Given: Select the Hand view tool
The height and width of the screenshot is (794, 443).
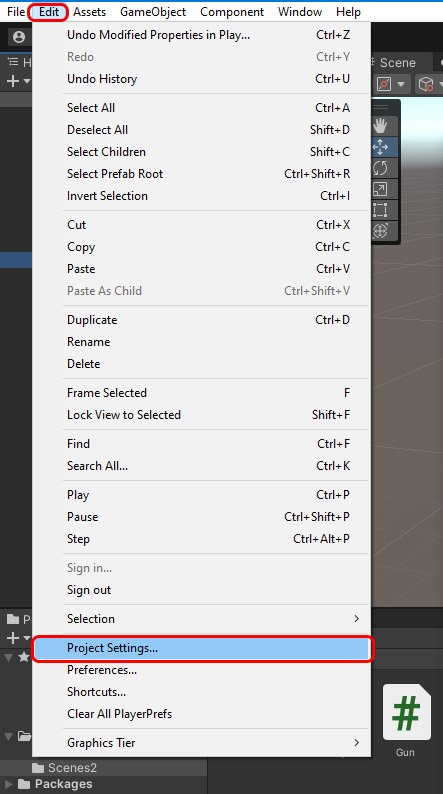Looking at the screenshot, I should pos(380,126).
